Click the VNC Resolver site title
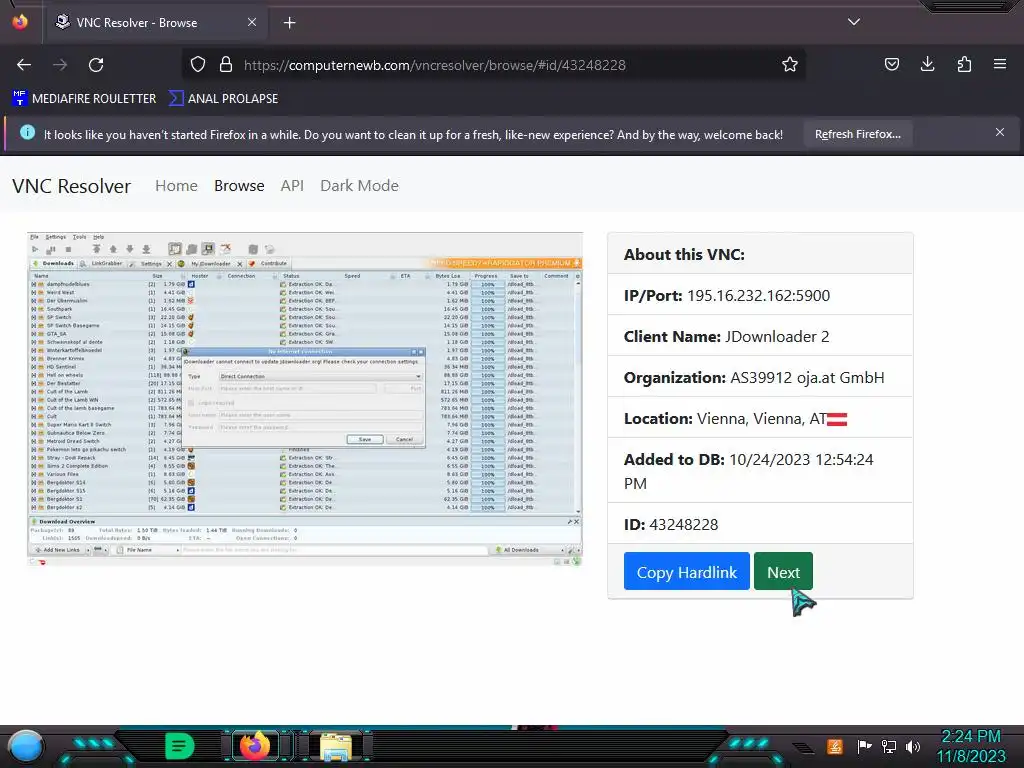Image resolution: width=1024 pixels, height=768 pixels. tap(71, 186)
